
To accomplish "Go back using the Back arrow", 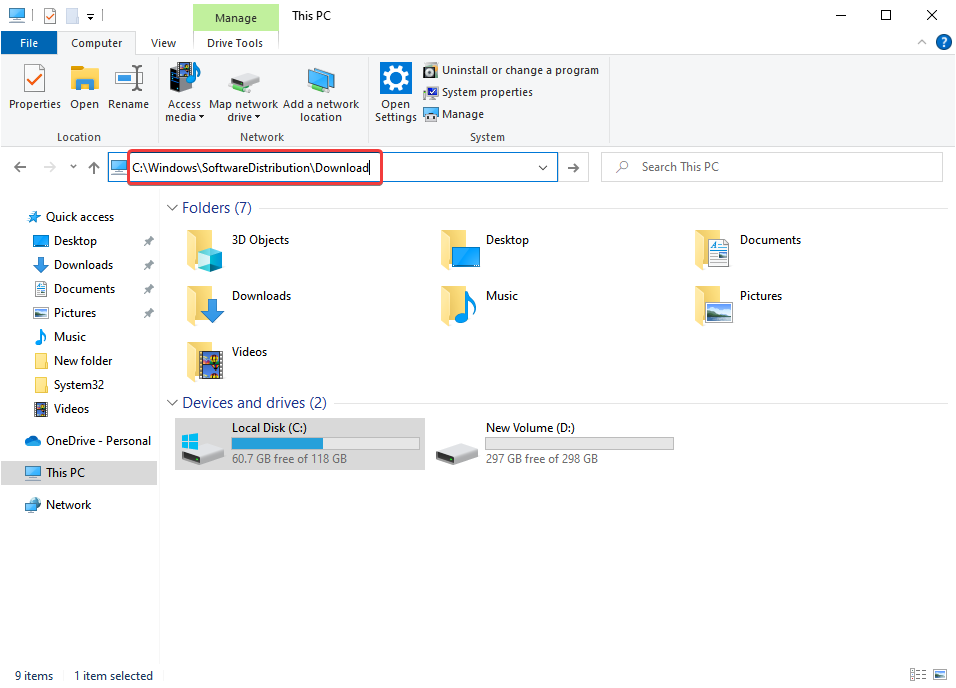I will point(20,167).
